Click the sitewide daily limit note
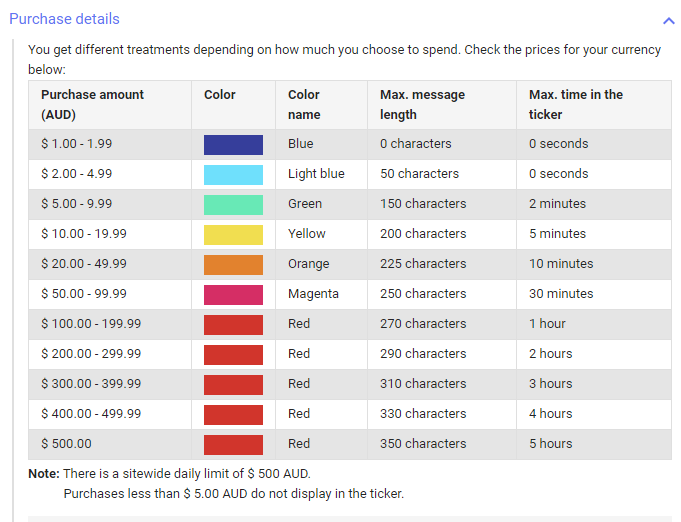This screenshot has width=681, height=522. (x=169, y=473)
